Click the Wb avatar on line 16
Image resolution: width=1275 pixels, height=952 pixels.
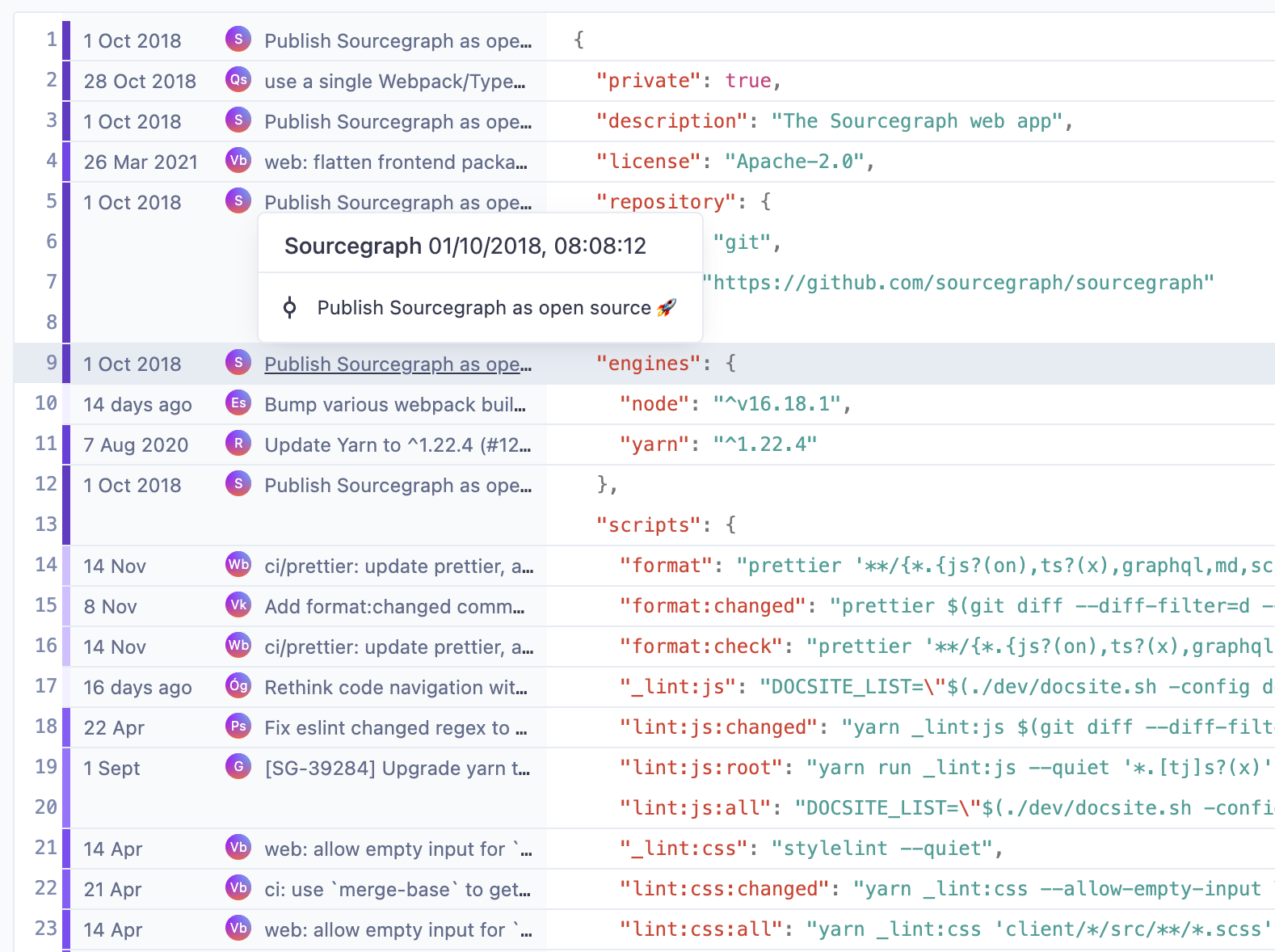[238, 645]
